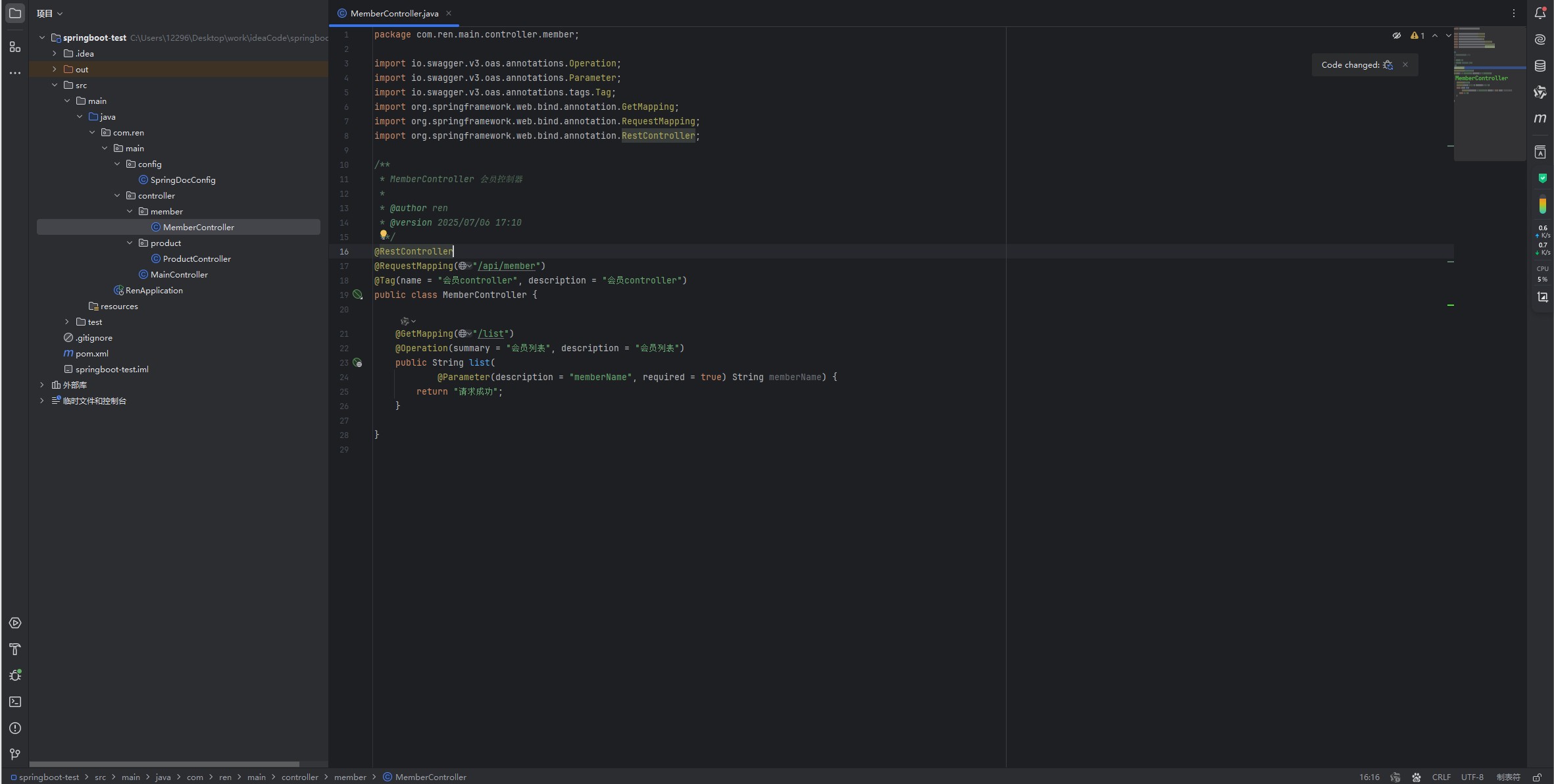Open the Database tool window icon
This screenshot has height=784, width=1554.
point(1540,66)
